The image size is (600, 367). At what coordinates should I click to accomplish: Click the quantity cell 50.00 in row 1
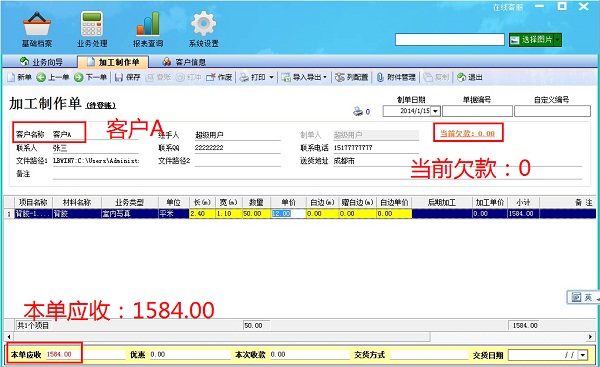point(256,214)
